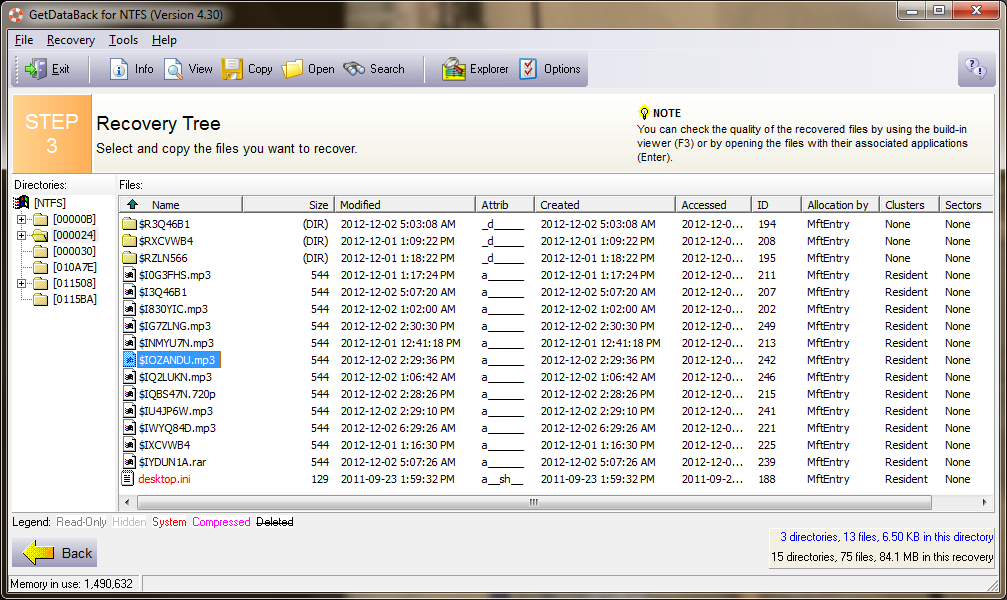This screenshot has height=600, width=1007.
Task: Click the $I0G3FHS.mp3 file icon
Action: 129,275
